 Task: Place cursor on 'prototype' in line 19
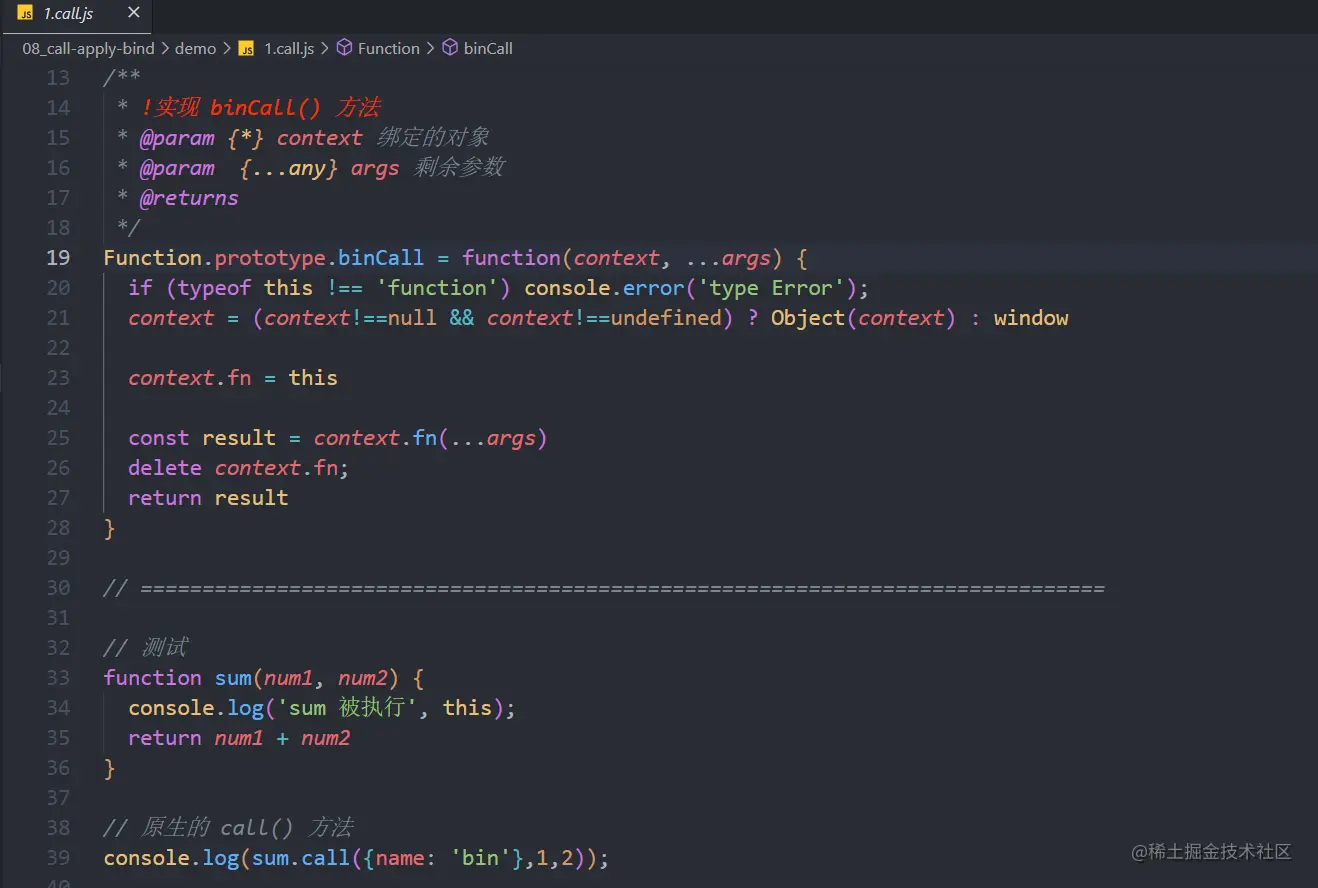270,258
